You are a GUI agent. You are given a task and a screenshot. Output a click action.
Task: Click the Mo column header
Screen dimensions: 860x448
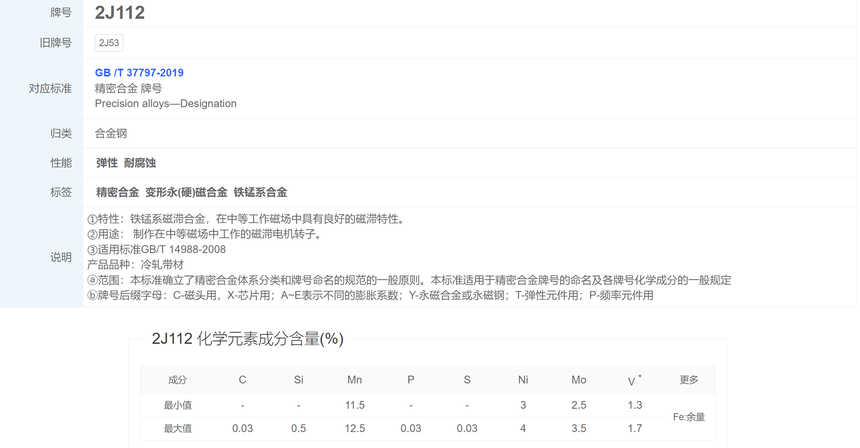(x=579, y=379)
